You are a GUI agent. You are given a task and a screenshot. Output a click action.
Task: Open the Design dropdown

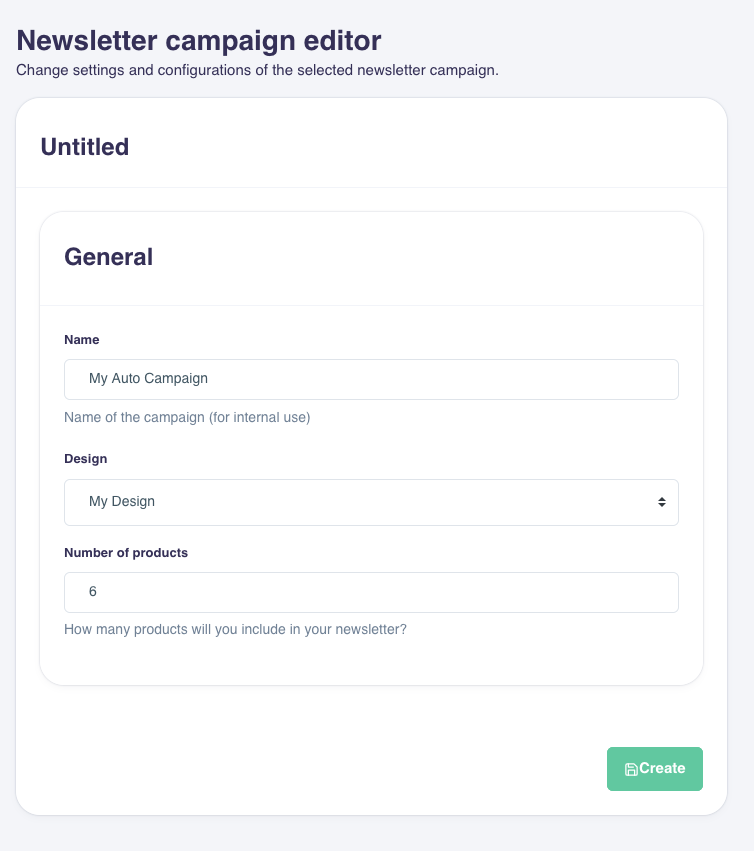click(371, 502)
